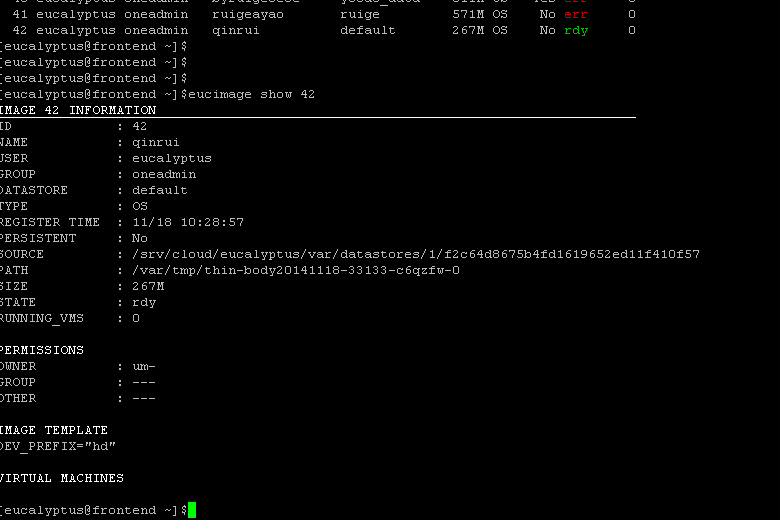Select 'qinrui' in the row 42 listing

coord(236,30)
